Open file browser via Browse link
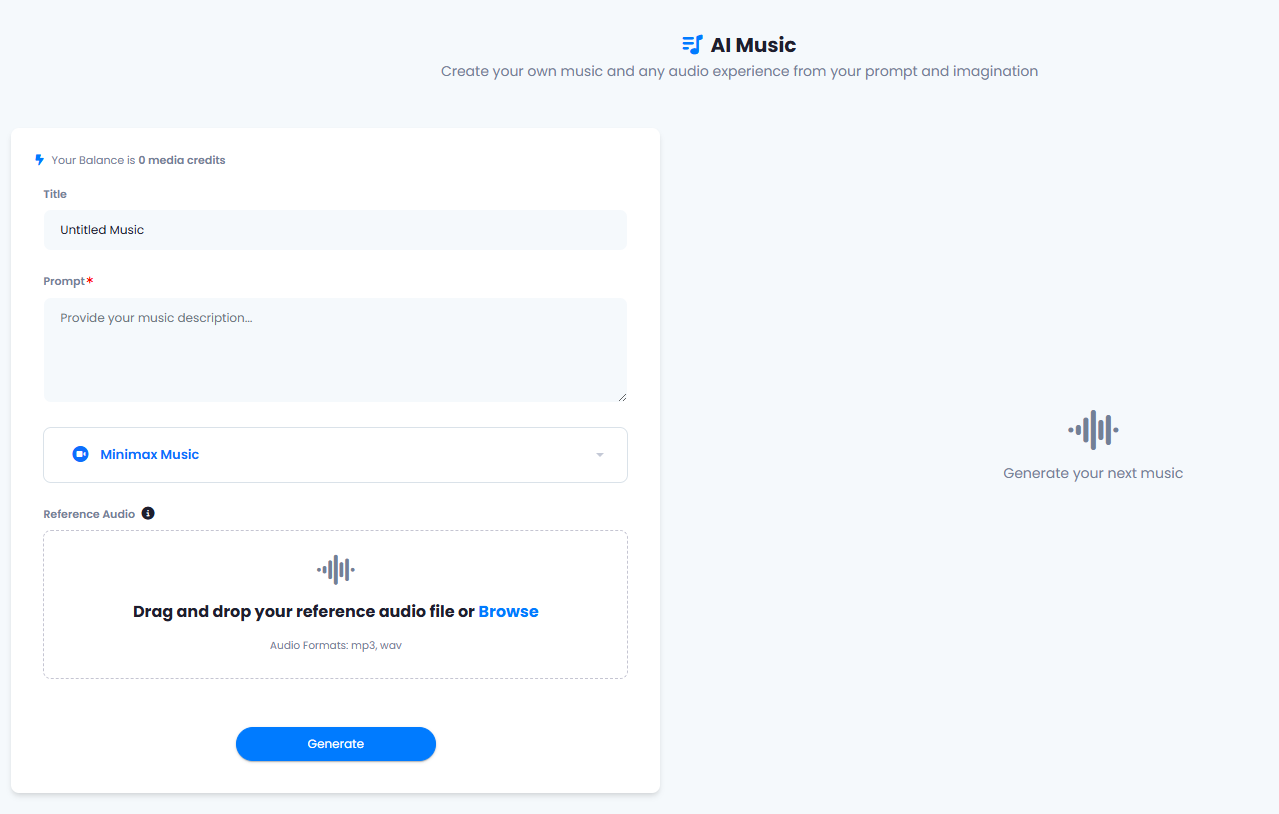This screenshot has width=1279, height=814. 508,611
